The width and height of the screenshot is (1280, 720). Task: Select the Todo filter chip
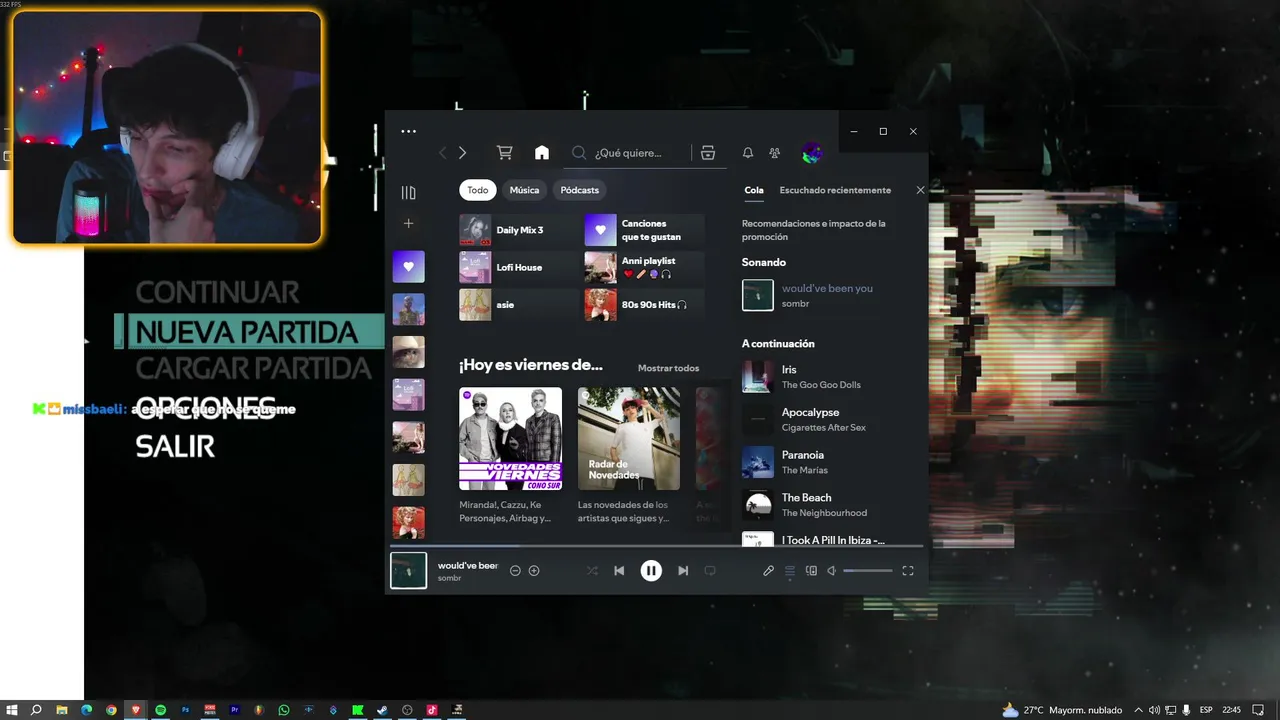[x=478, y=190]
